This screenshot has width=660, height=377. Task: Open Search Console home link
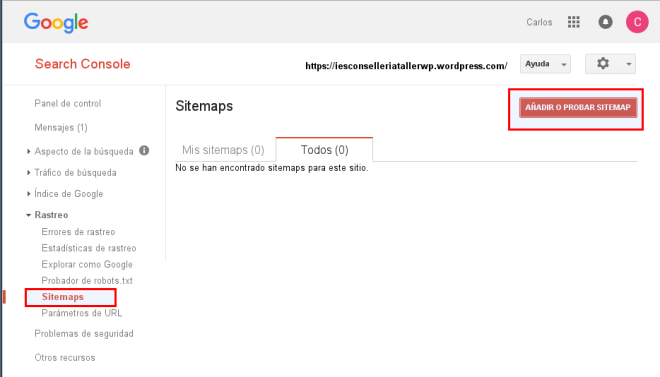click(82, 64)
